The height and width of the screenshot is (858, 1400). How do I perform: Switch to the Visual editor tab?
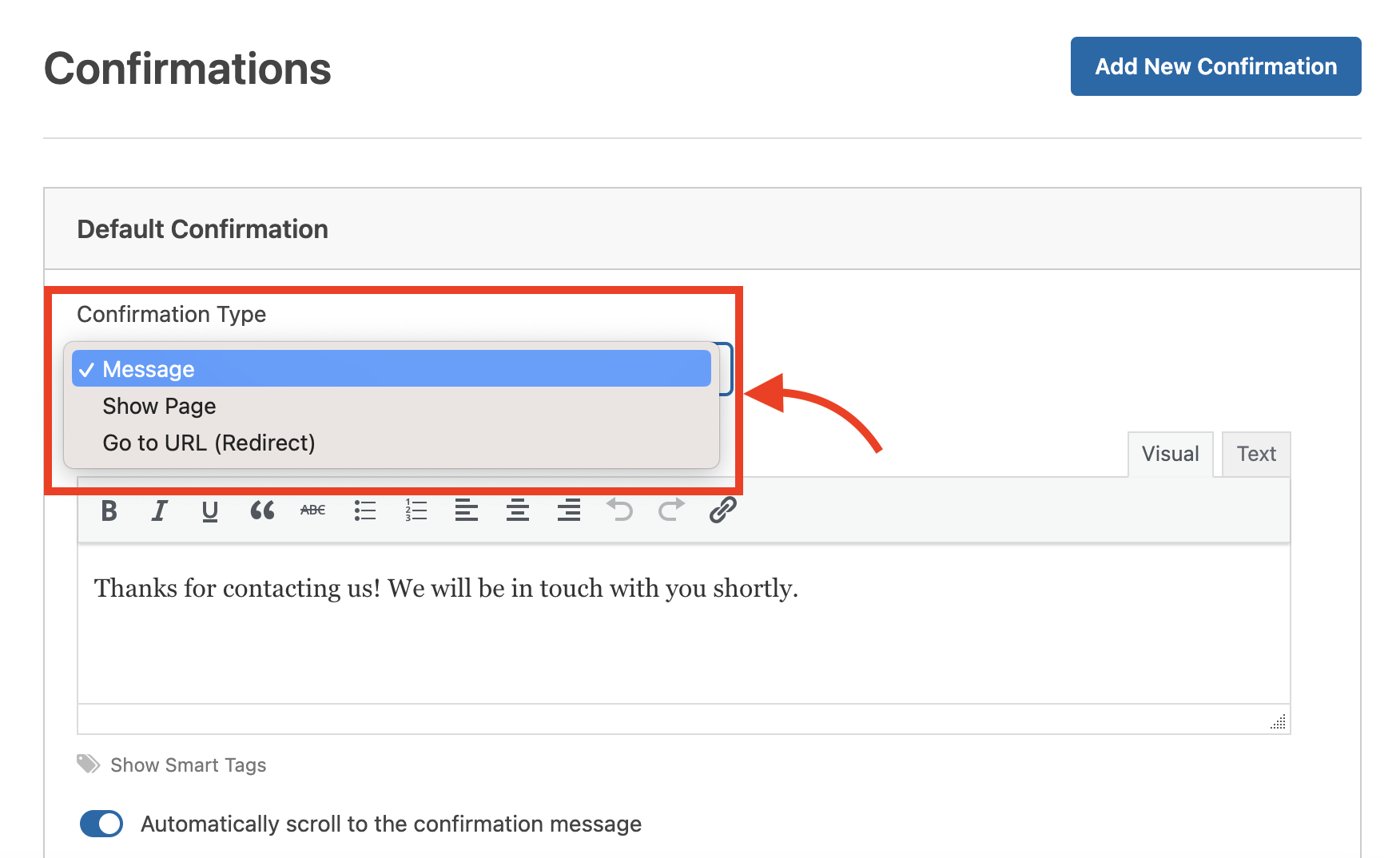point(1171,454)
